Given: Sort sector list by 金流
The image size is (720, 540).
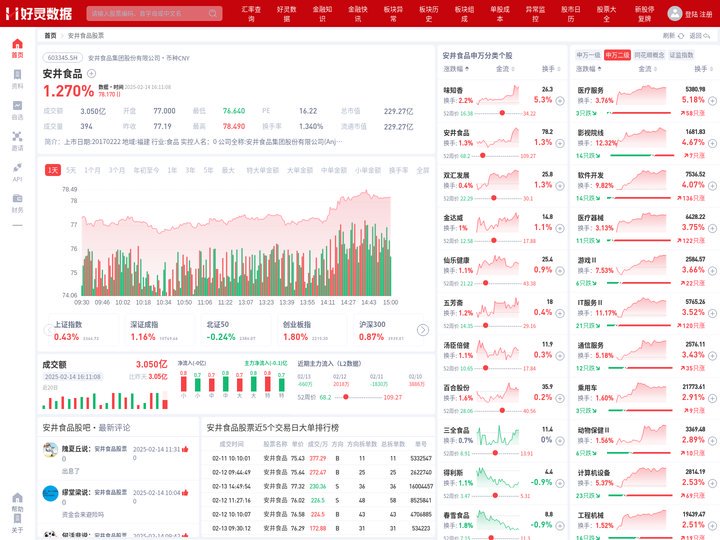Looking at the screenshot, I should [647, 69].
